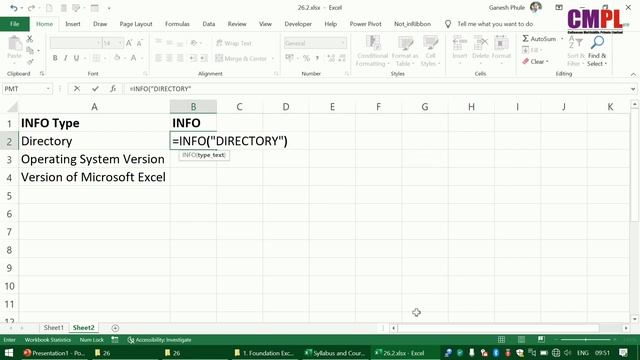The height and width of the screenshot is (360, 640).
Task: Click the Undo icon in quick access toolbar
Action: (x=13, y=8)
